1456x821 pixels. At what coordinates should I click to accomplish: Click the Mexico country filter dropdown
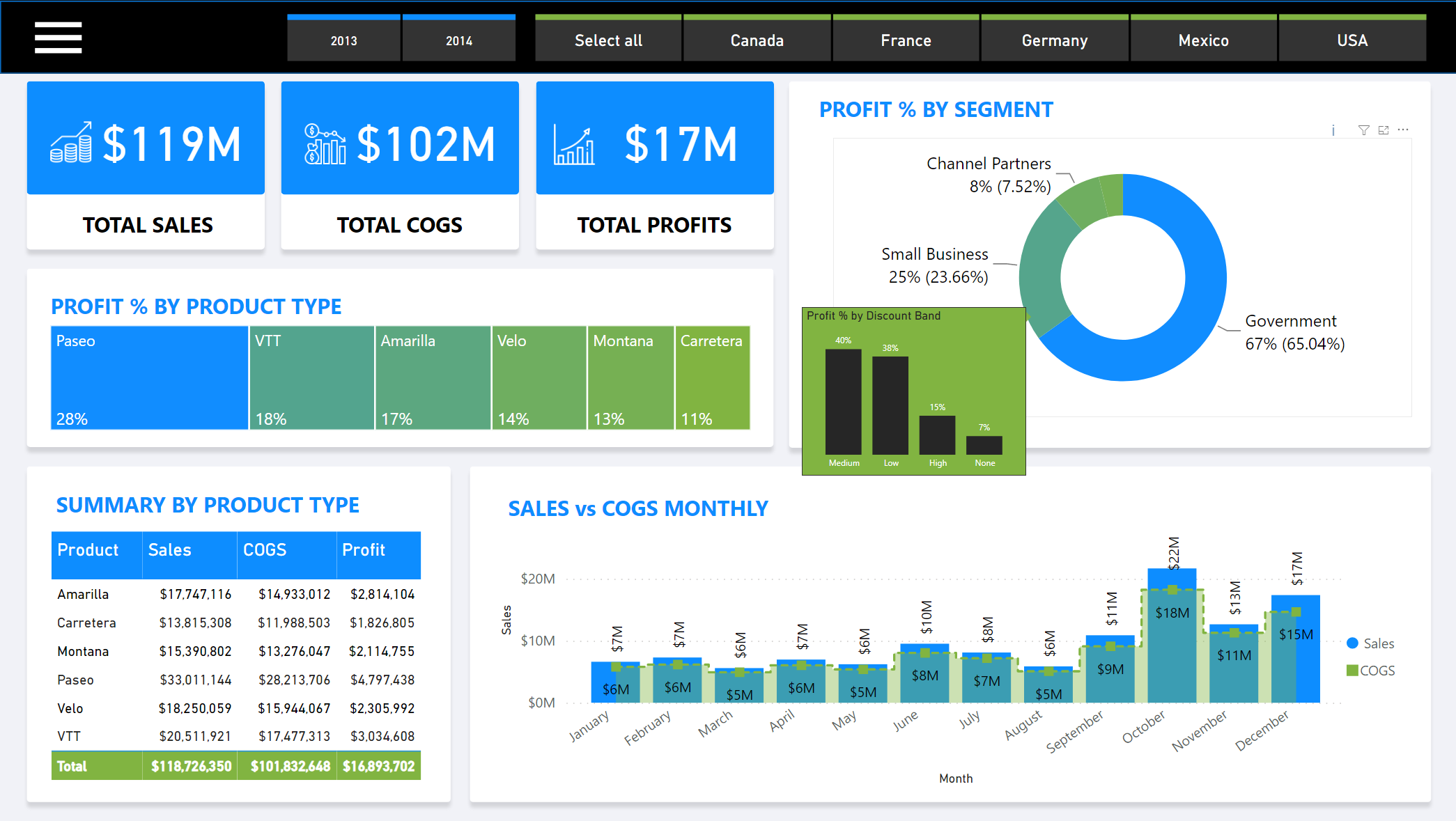click(1203, 40)
